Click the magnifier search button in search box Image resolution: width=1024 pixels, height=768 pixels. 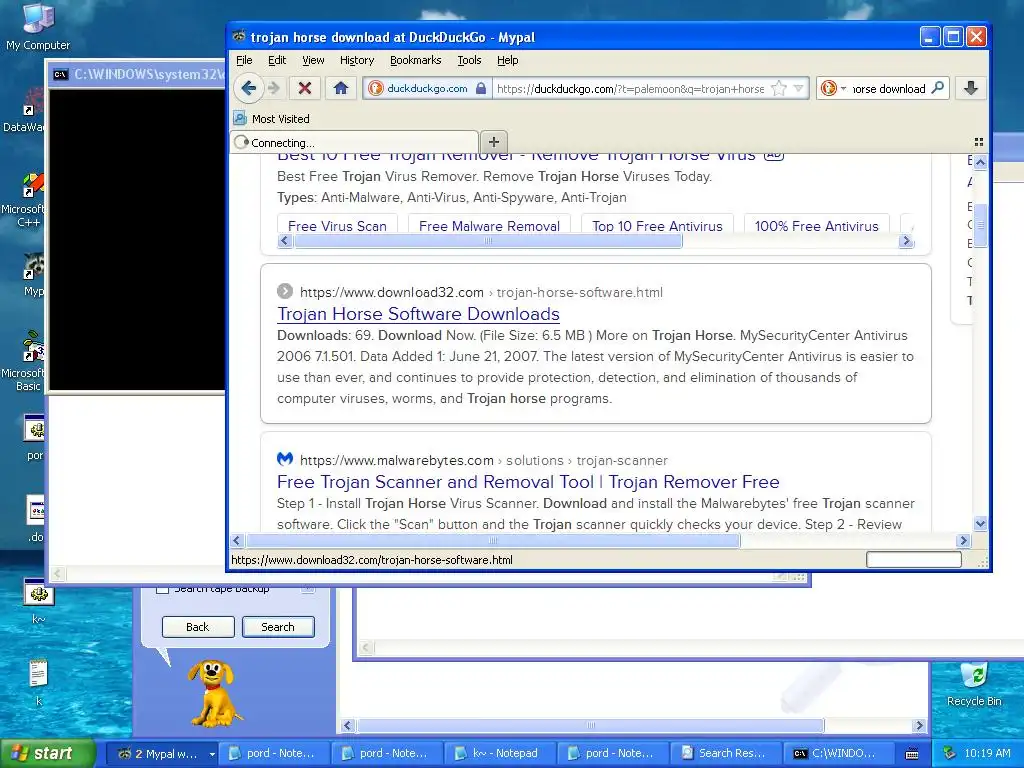(938, 88)
